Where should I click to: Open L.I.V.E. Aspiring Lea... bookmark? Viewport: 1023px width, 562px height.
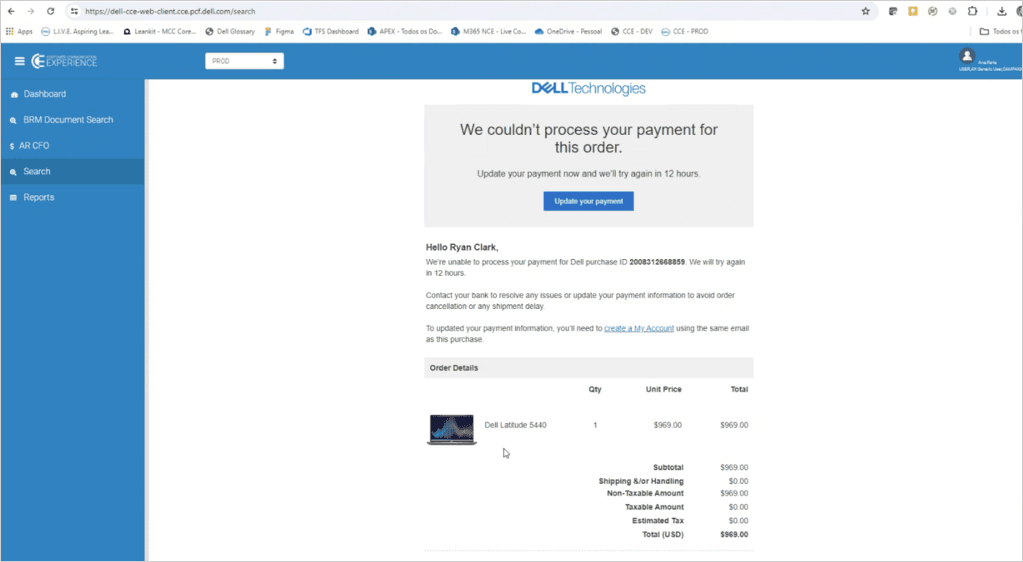click(77, 31)
